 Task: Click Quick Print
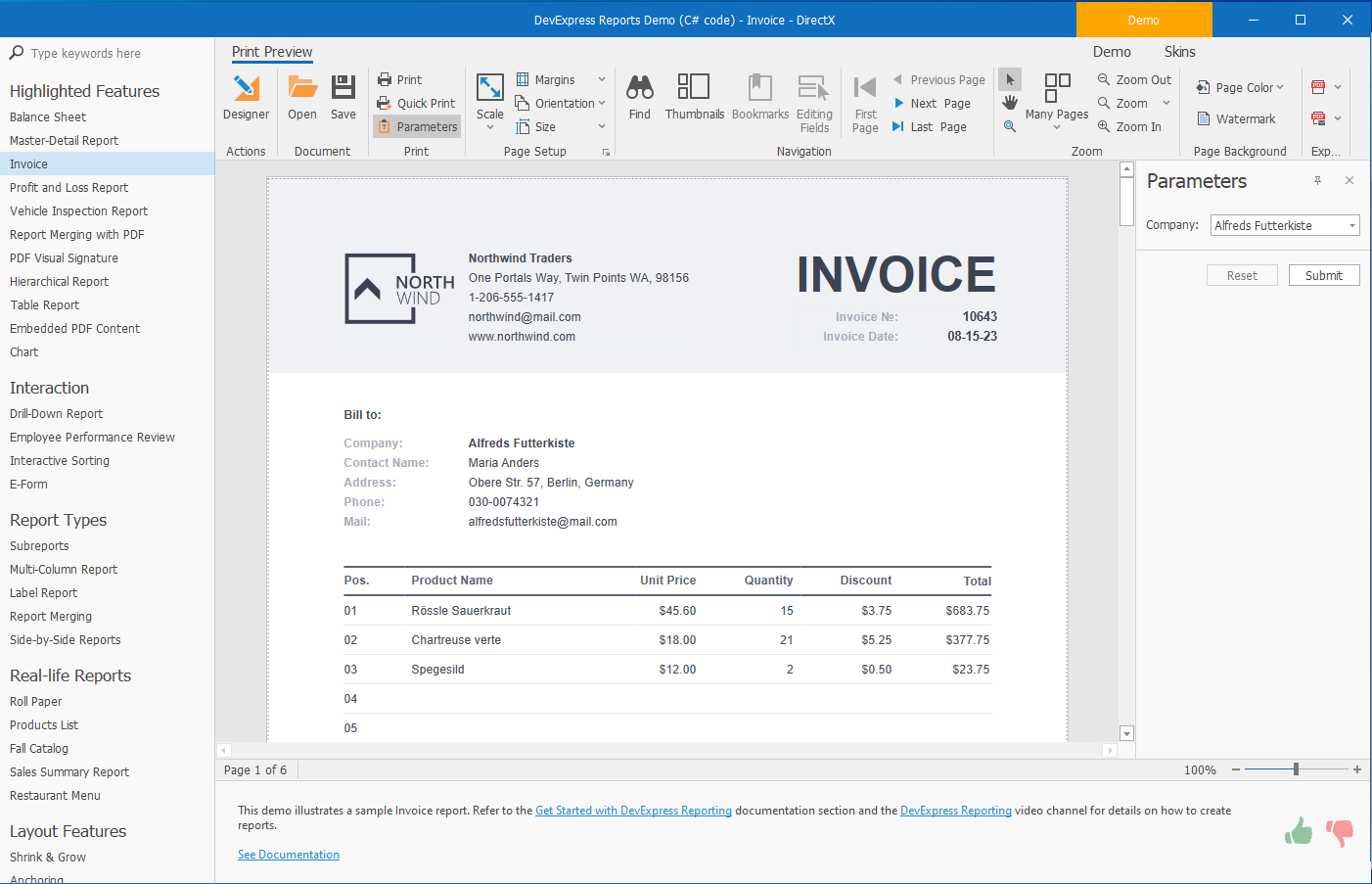pyautogui.click(x=416, y=103)
